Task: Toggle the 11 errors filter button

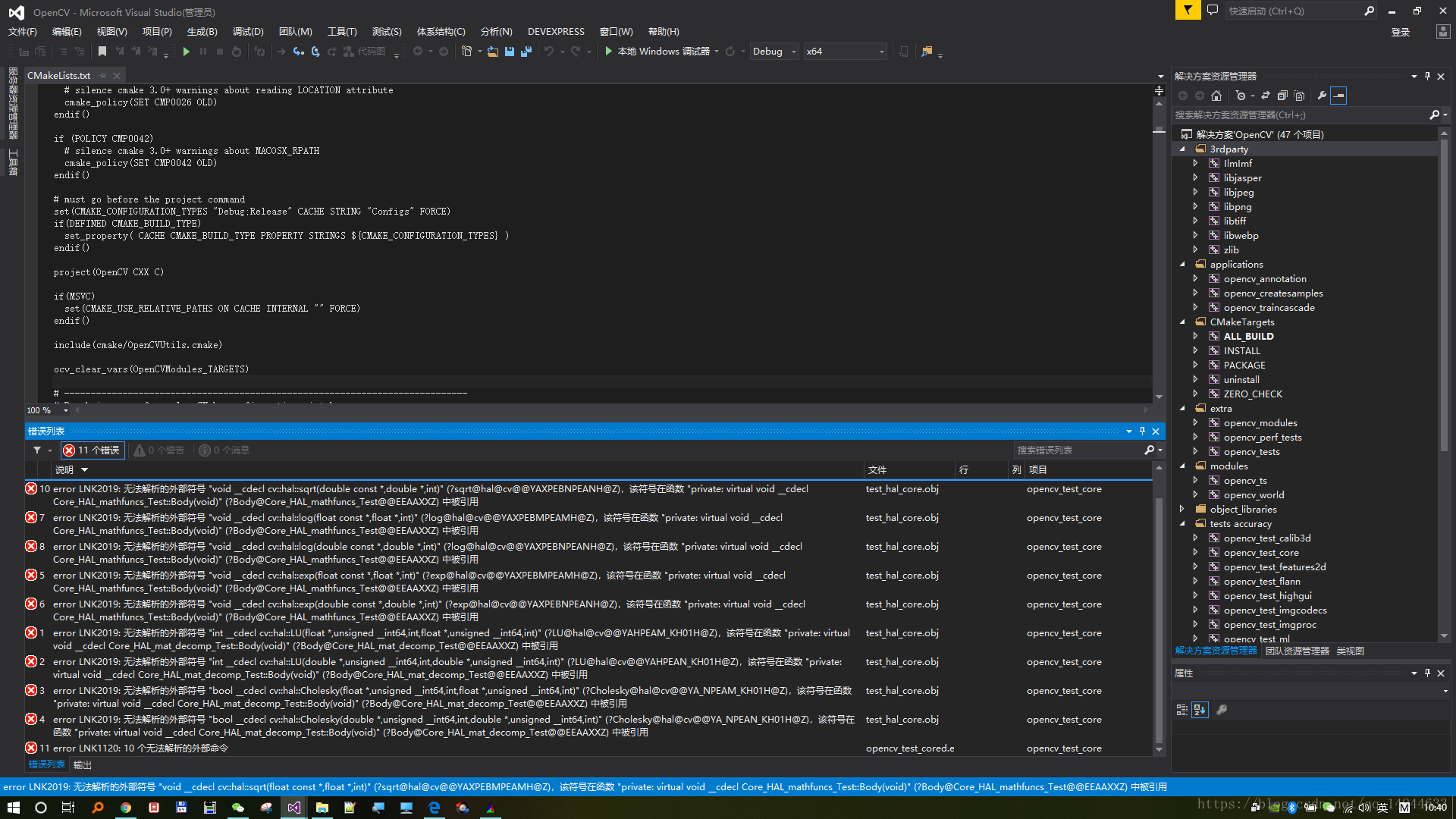Action: click(92, 450)
